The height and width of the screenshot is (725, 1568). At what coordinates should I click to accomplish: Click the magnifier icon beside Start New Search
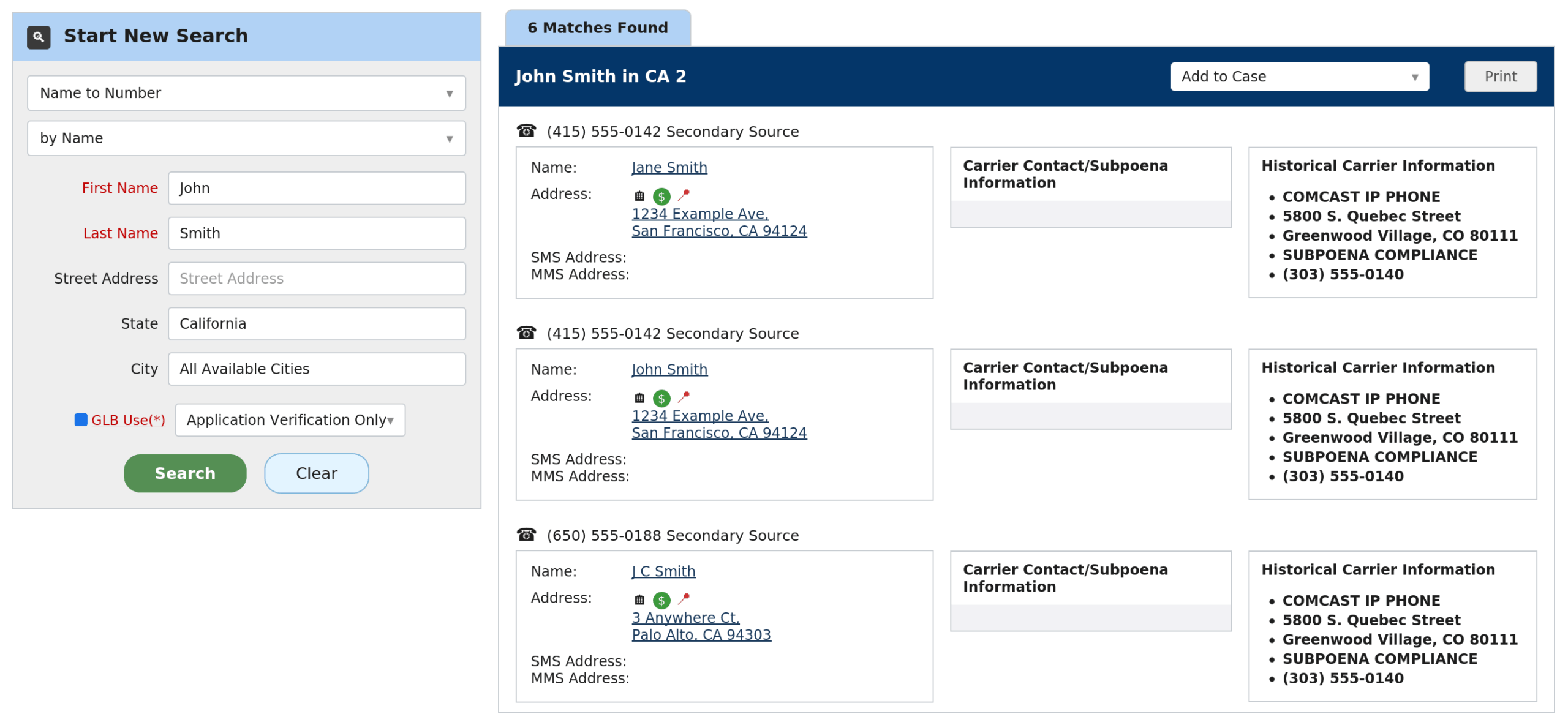[x=39, y=37]
